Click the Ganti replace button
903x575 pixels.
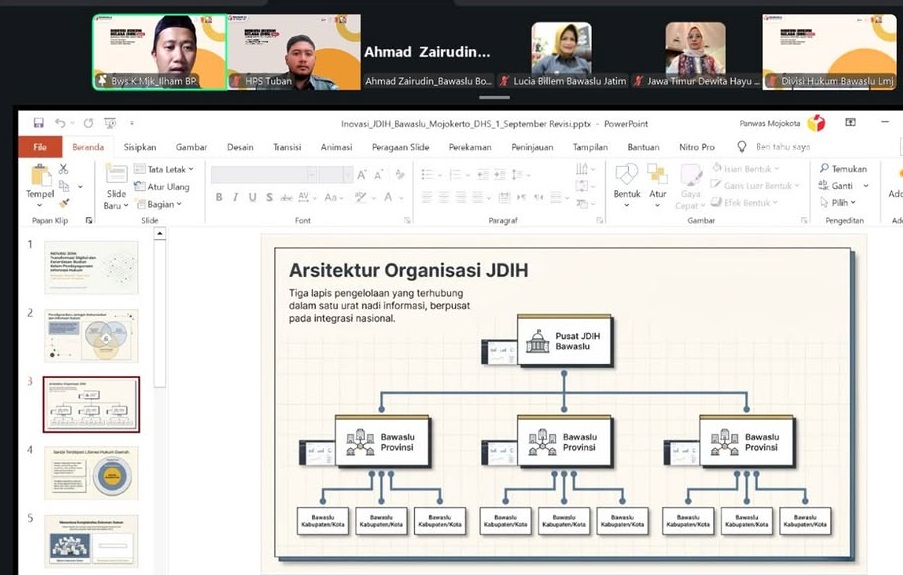click(x=836, y=186)
